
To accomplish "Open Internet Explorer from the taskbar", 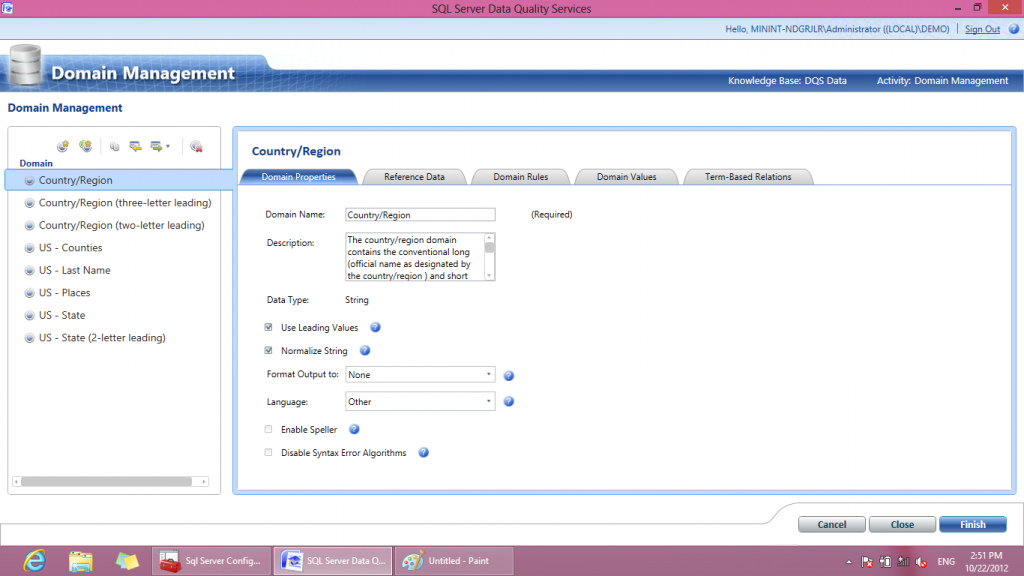I will pos(34,561).
